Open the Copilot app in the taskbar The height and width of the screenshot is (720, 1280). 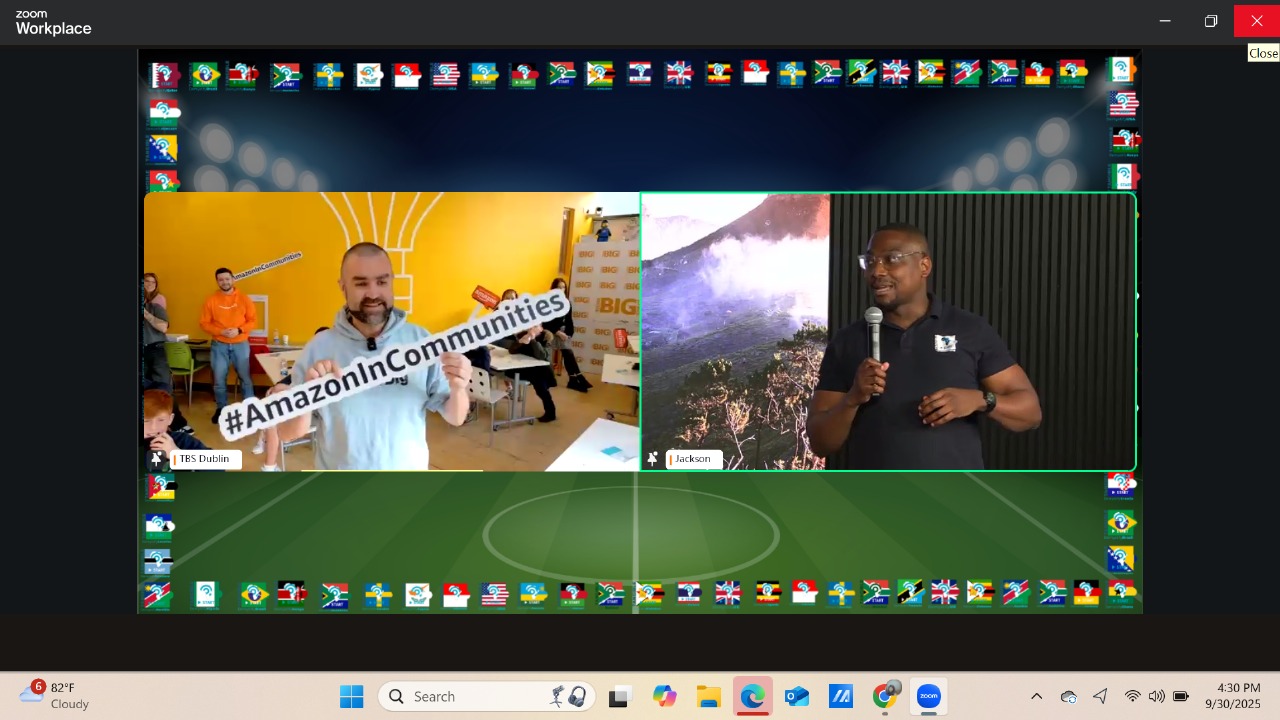[665, 697]
